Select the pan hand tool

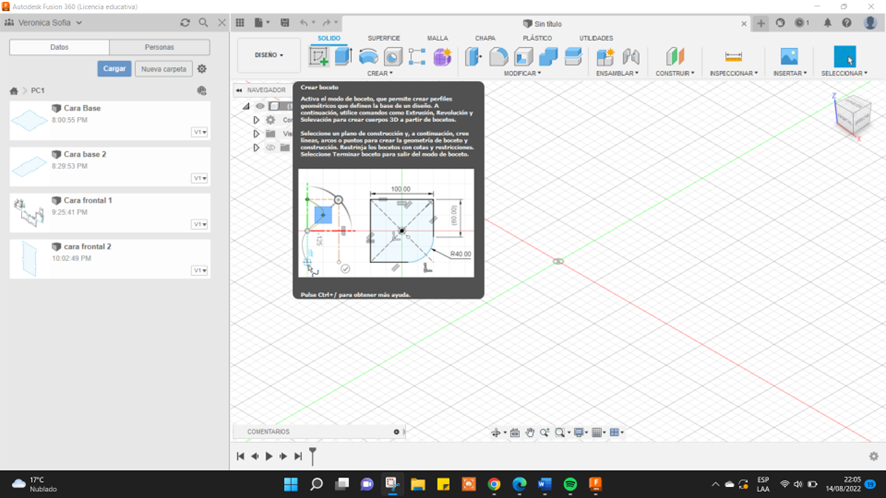(529, 432)
